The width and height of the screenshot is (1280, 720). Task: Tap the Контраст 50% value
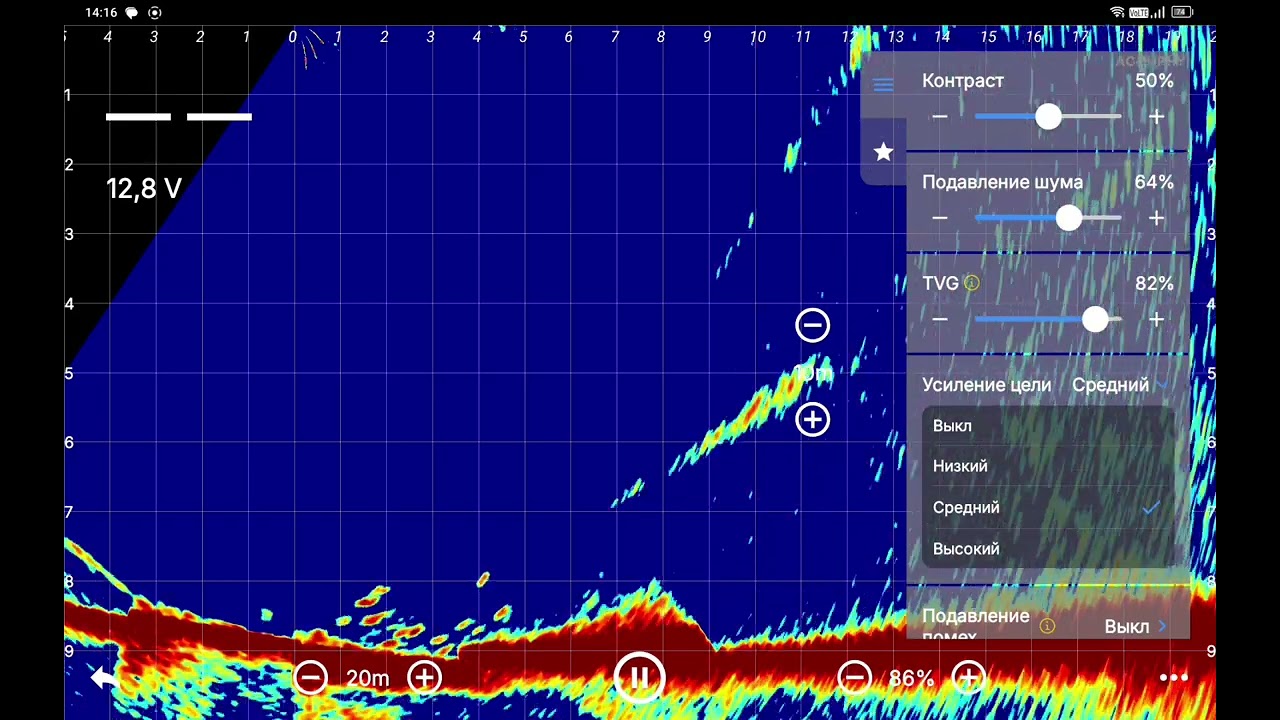coord(1154,81)
